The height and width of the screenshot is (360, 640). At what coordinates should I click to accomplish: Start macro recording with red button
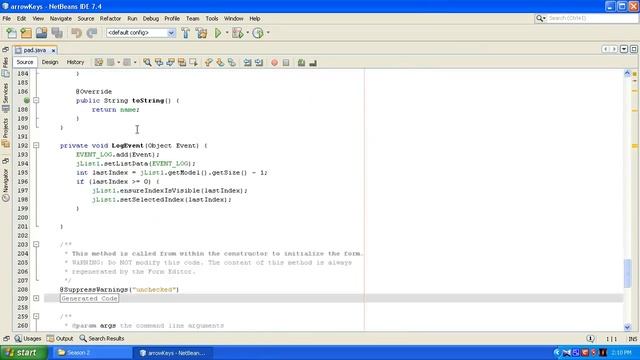coord(274,62)
